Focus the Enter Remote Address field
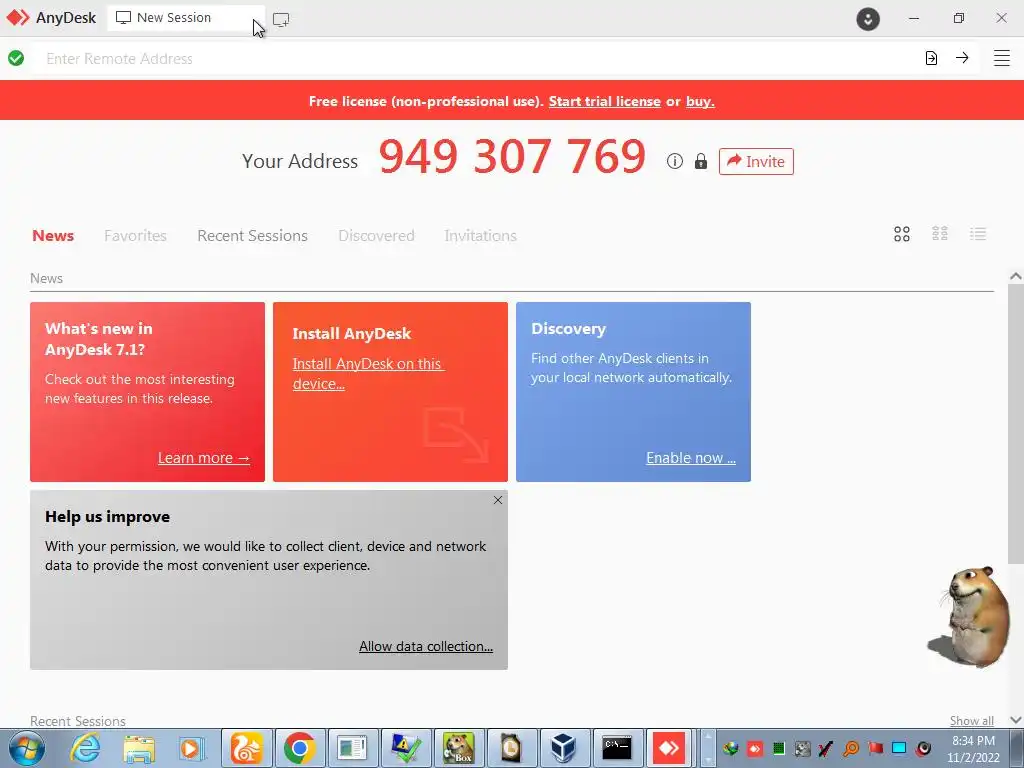This screenshot has height=768, width=1024. (477, 59)
